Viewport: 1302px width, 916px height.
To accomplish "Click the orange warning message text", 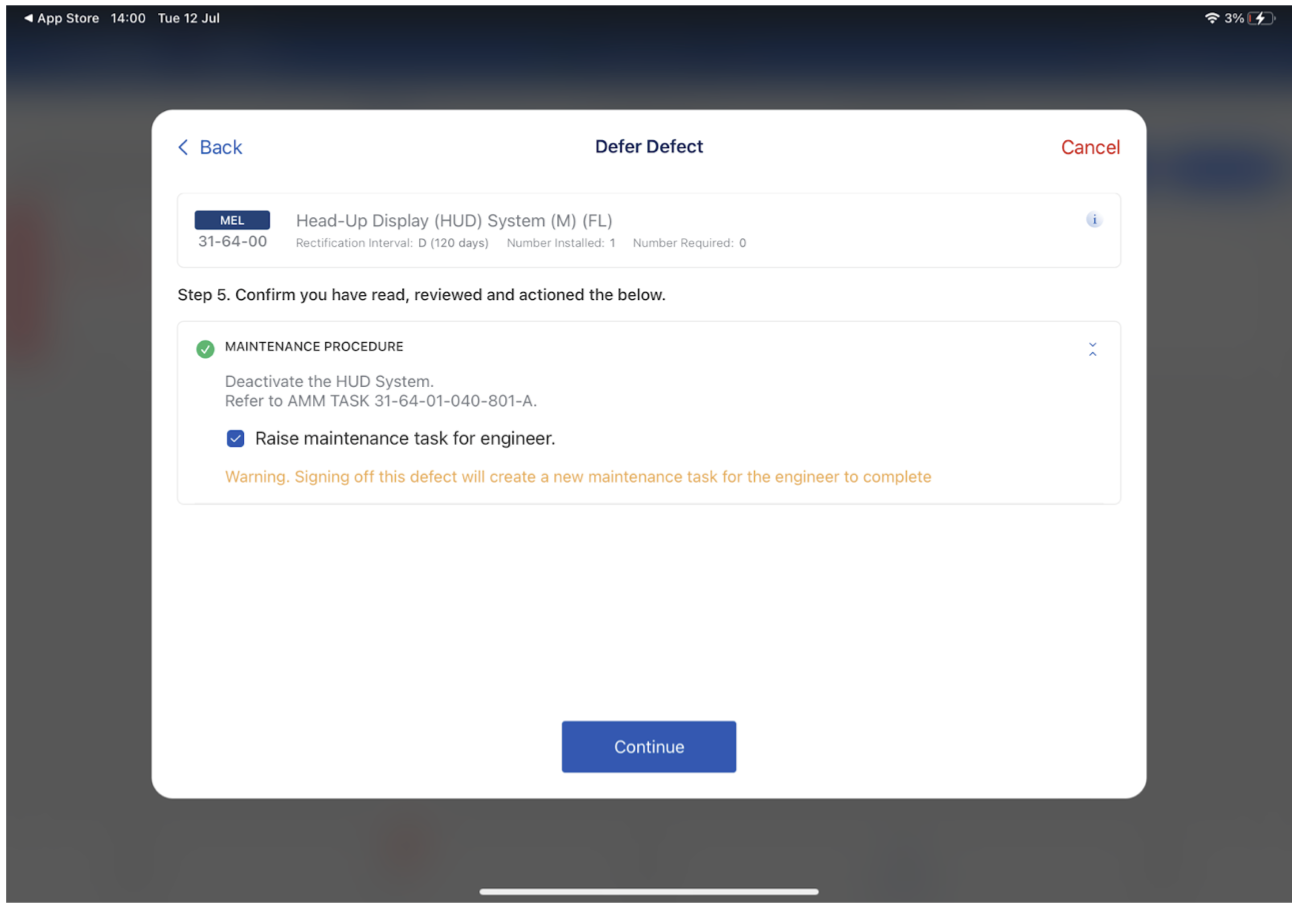I will [x=578, y=477].
